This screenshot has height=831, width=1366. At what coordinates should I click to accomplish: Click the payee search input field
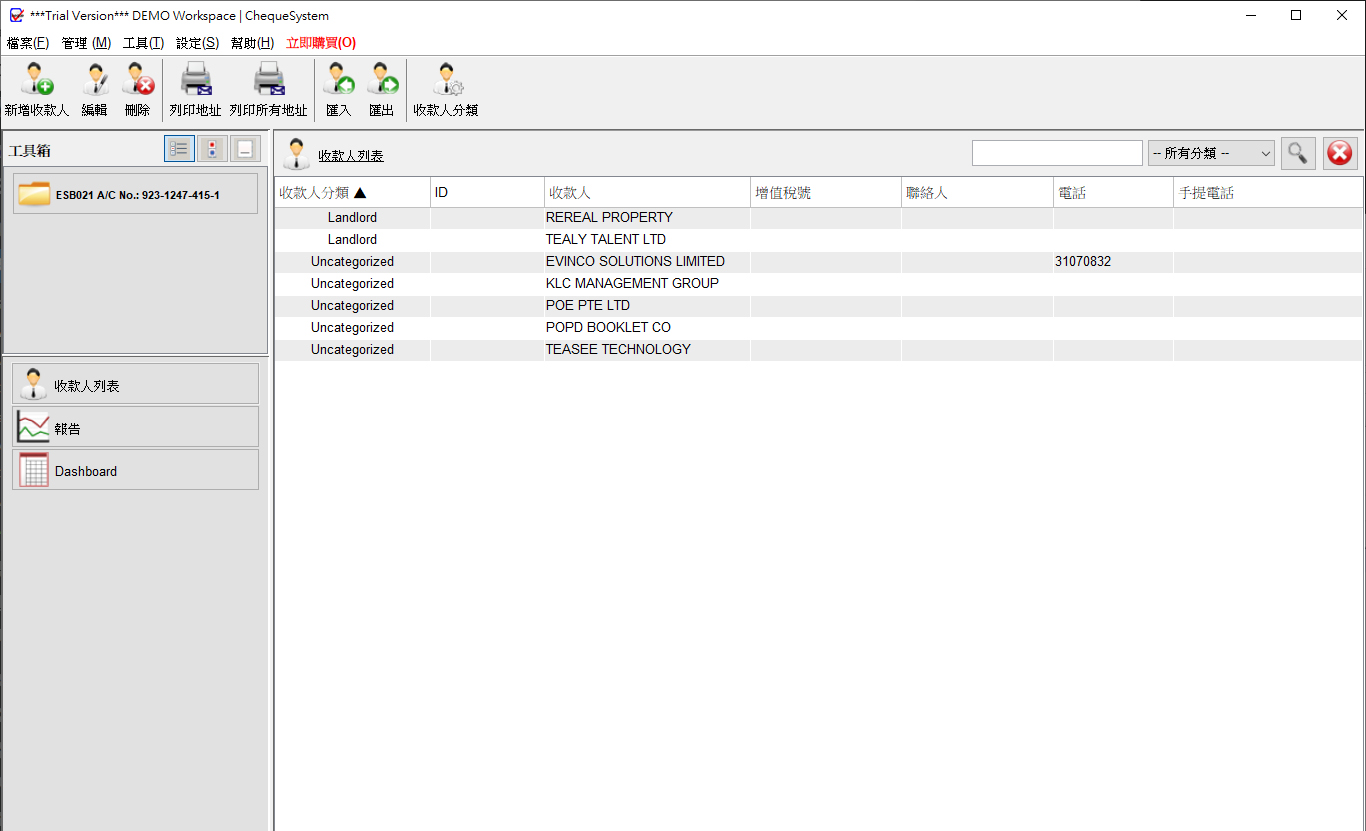(x=1057, y=153)
